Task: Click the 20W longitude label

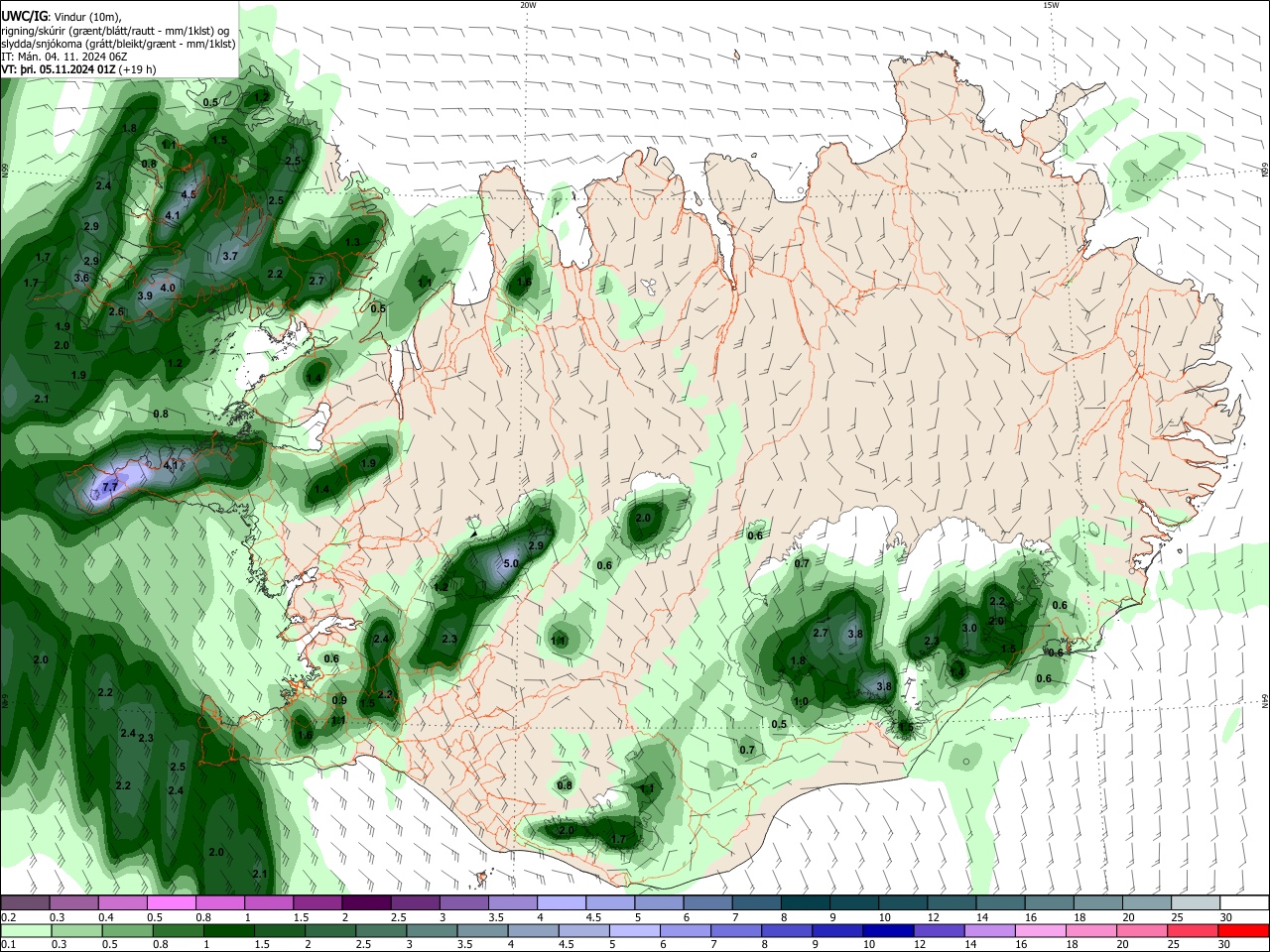Action: [x=528, y=5]
